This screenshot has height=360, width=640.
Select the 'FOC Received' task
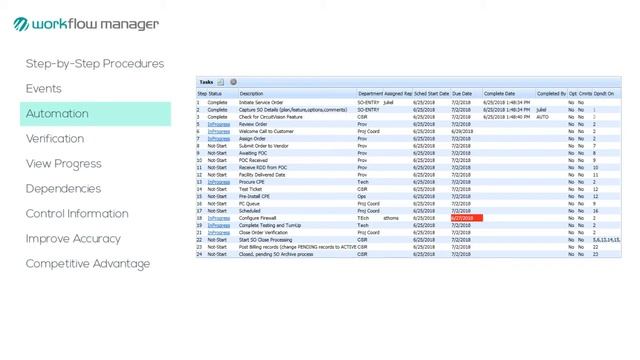253,160
